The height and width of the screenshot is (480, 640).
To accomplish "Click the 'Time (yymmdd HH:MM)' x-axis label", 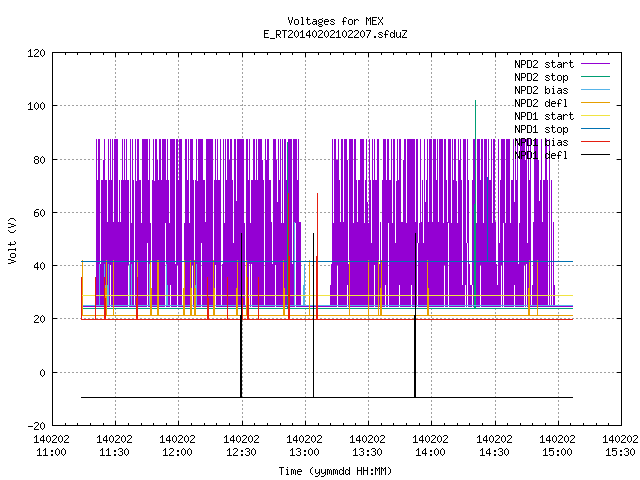I will pos(335,471).
